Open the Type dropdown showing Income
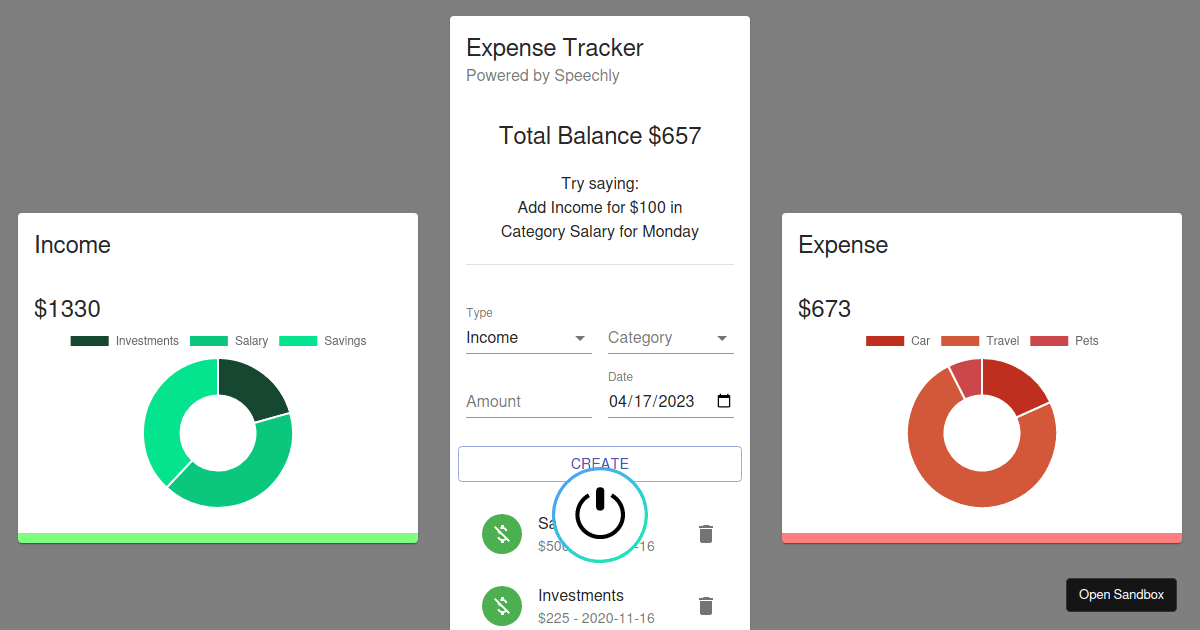This screenshot has height=630, width=1200. pos(528,338)
